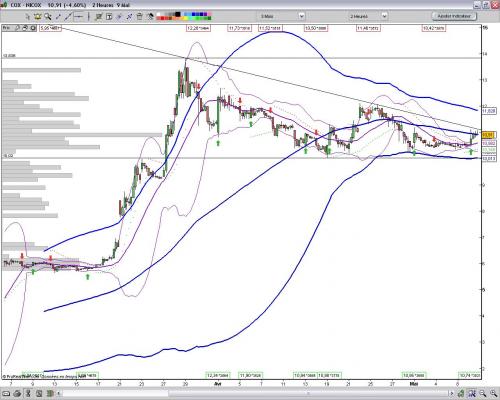Click the 'Ajouter indicateur' button

coord(454,16)
